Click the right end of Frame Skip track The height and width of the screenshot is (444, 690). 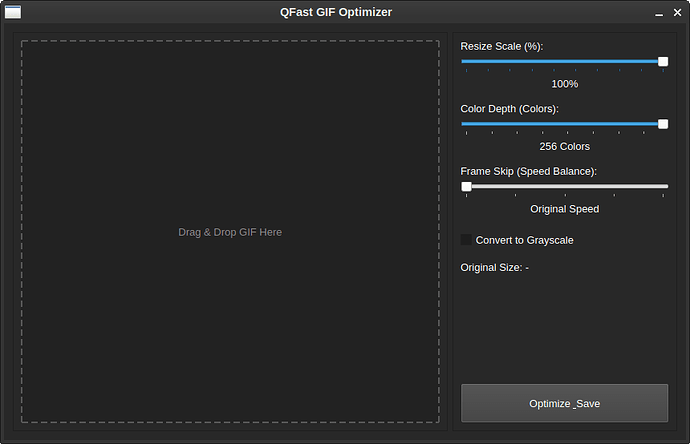point(664,186)
